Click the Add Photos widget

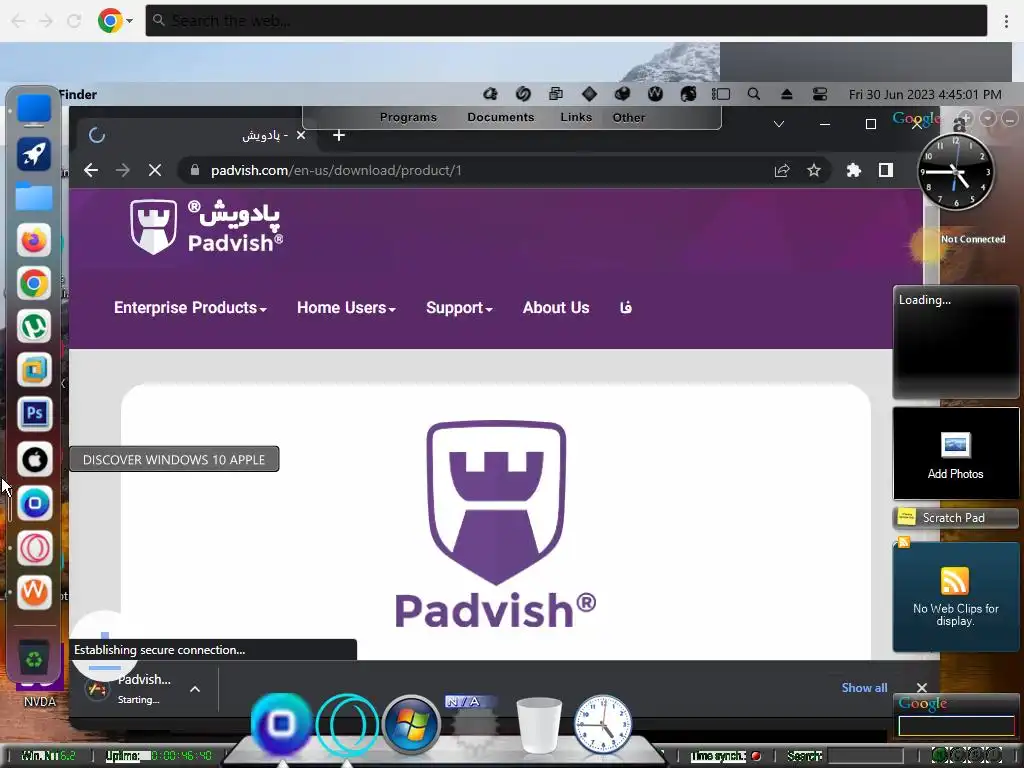tap(955, 455)
